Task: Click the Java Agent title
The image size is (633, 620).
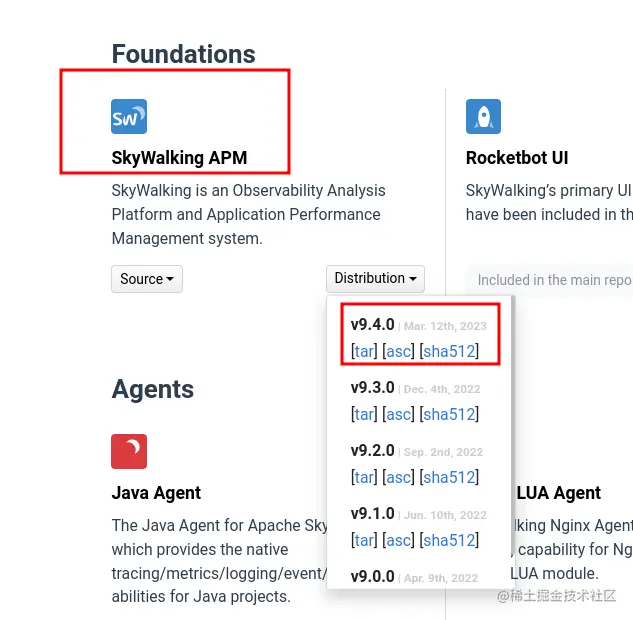Action: (x=156, y=493)
